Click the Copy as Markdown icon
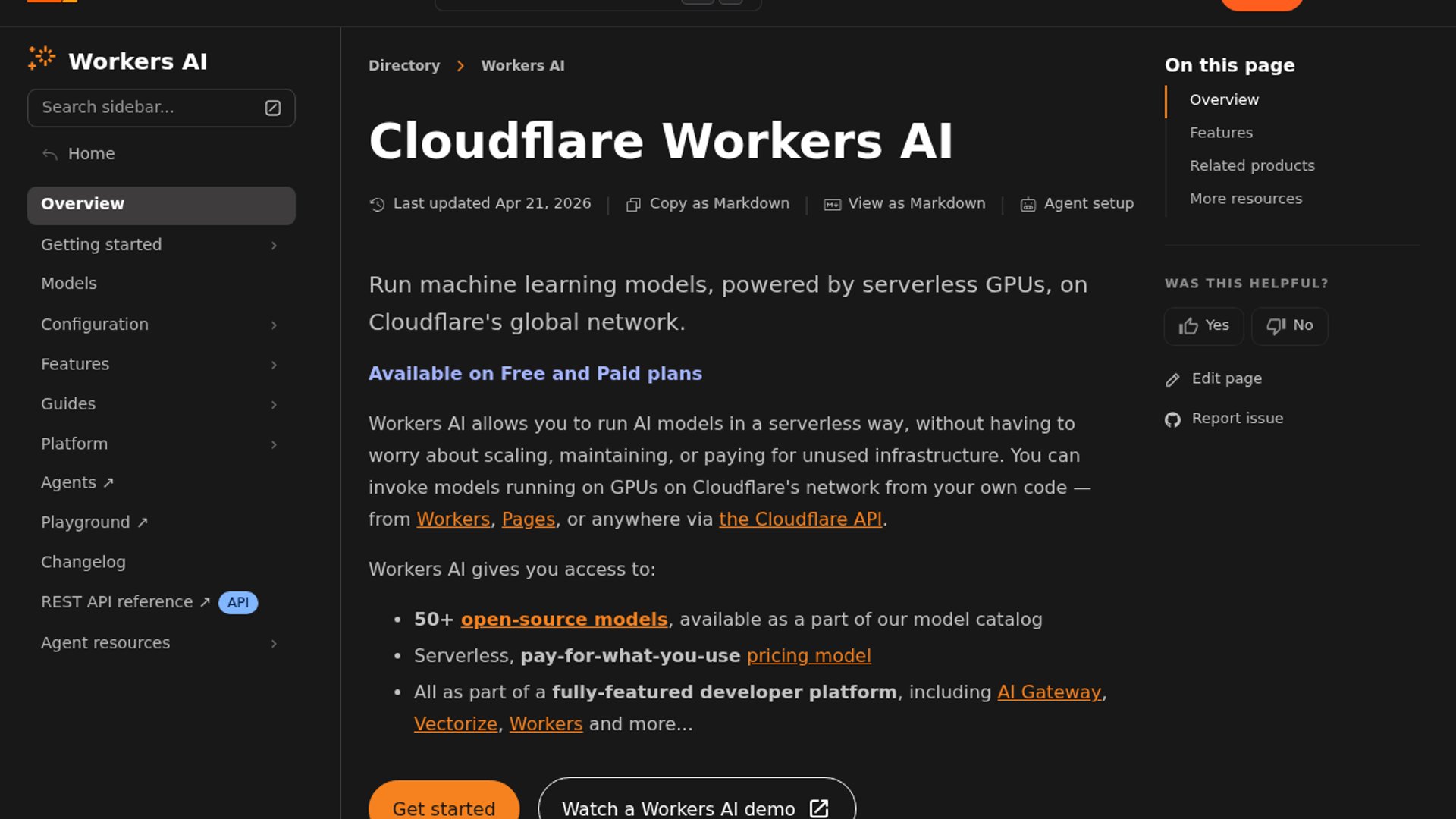This screenshot has height=819, width=1456. pos(633,205)
